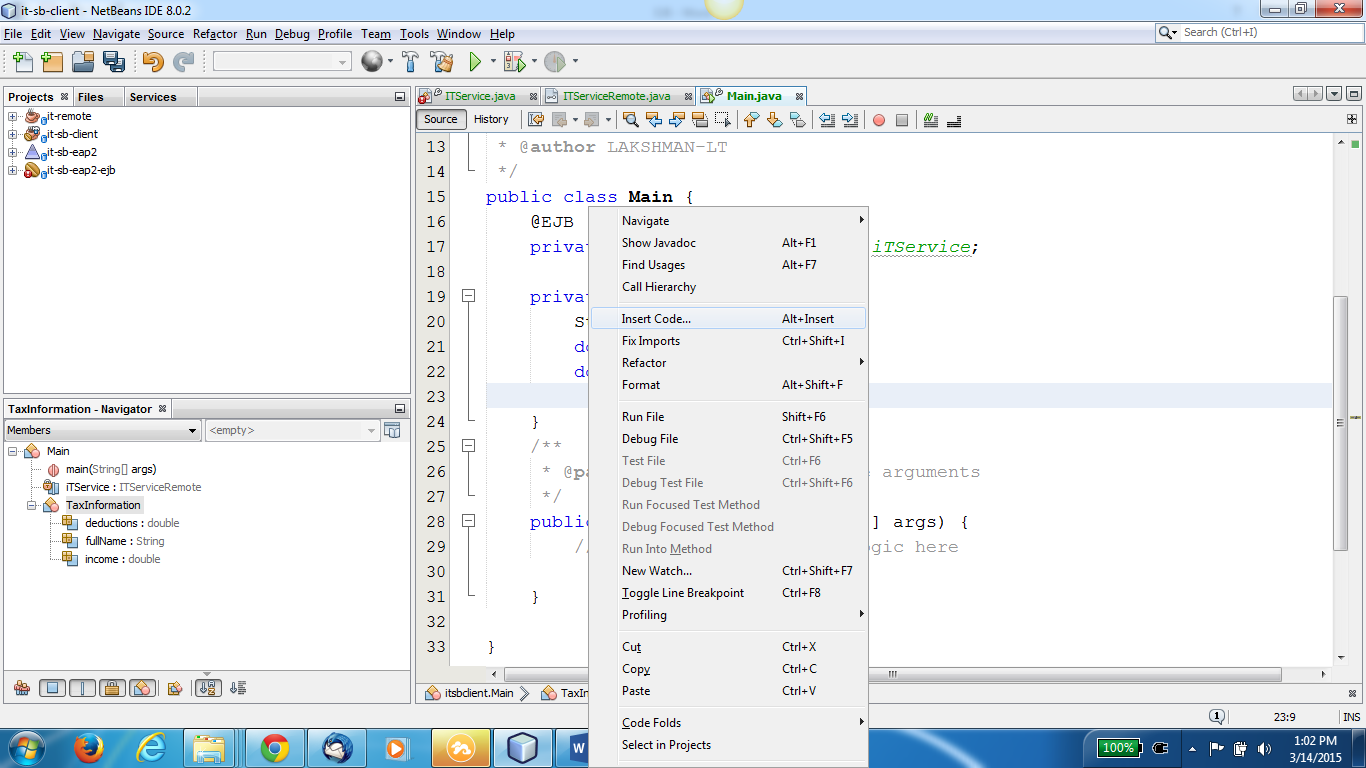Jump to last edit in editor toolbar
The image size is (1366, 768).
coord(536,120)
